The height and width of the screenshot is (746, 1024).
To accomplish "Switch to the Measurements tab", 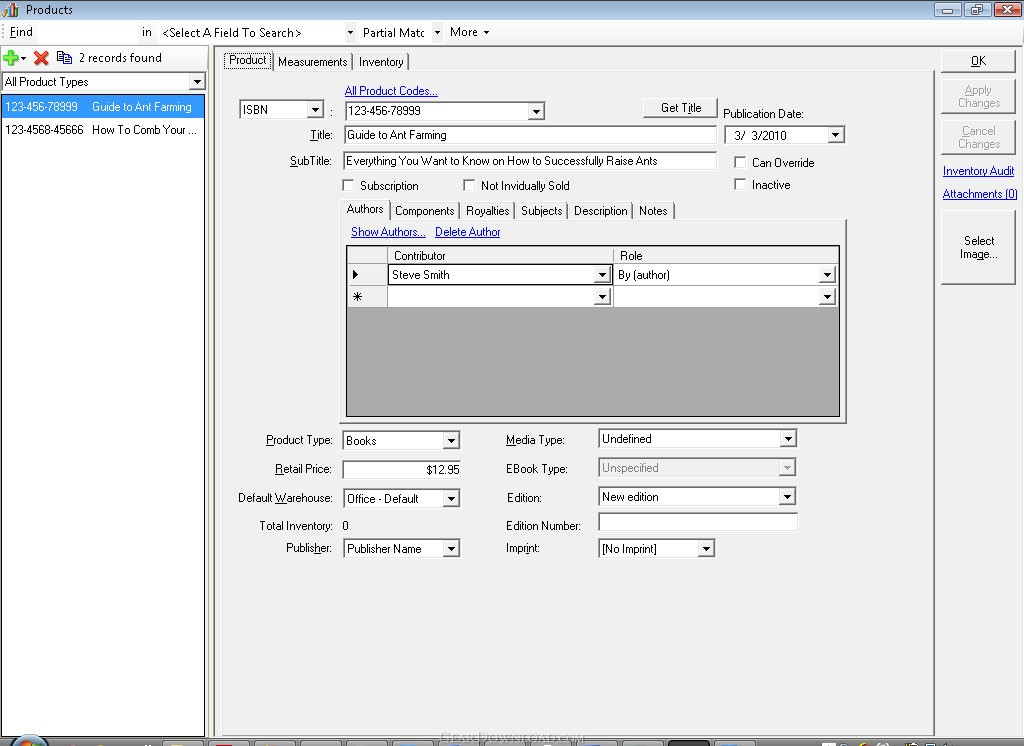I will coord(312,62).
